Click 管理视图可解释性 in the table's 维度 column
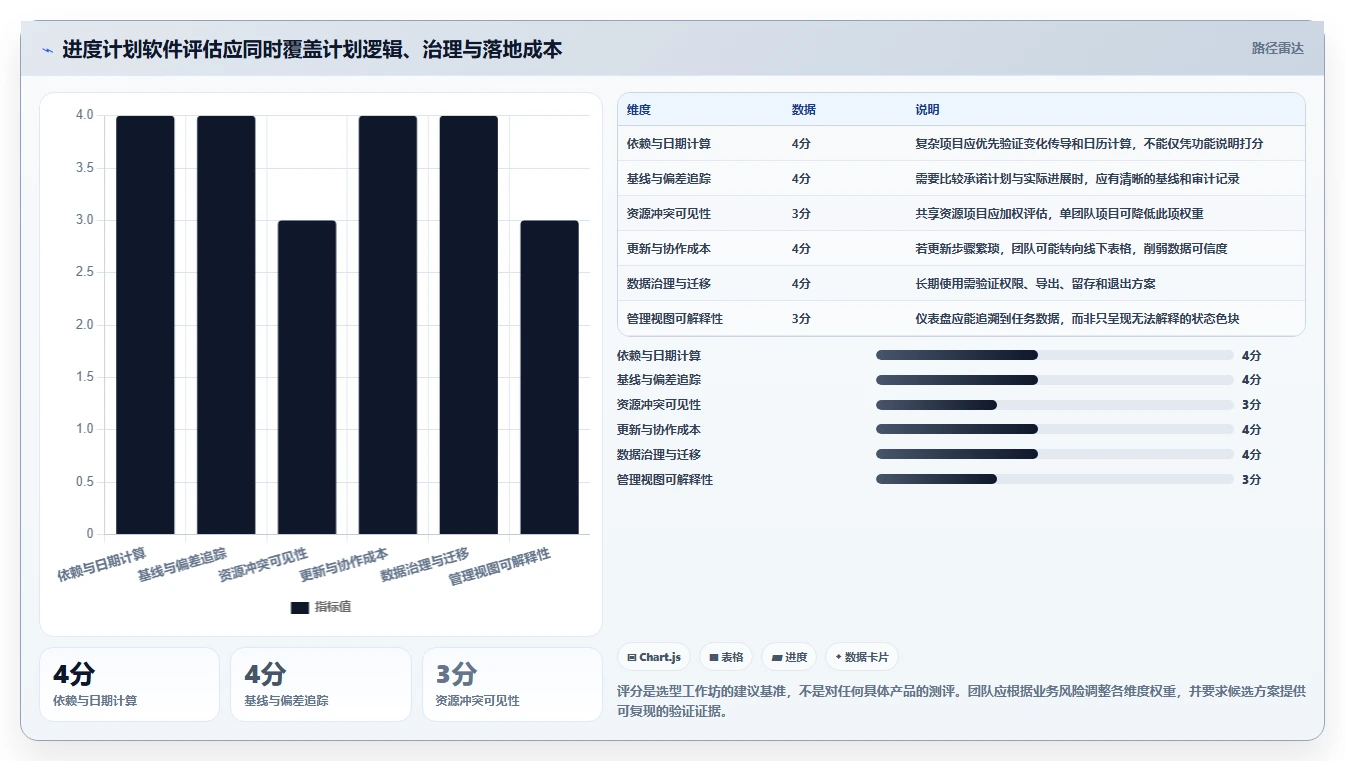The height and width of the screenshot is (761, 1345). coord(675,318)
